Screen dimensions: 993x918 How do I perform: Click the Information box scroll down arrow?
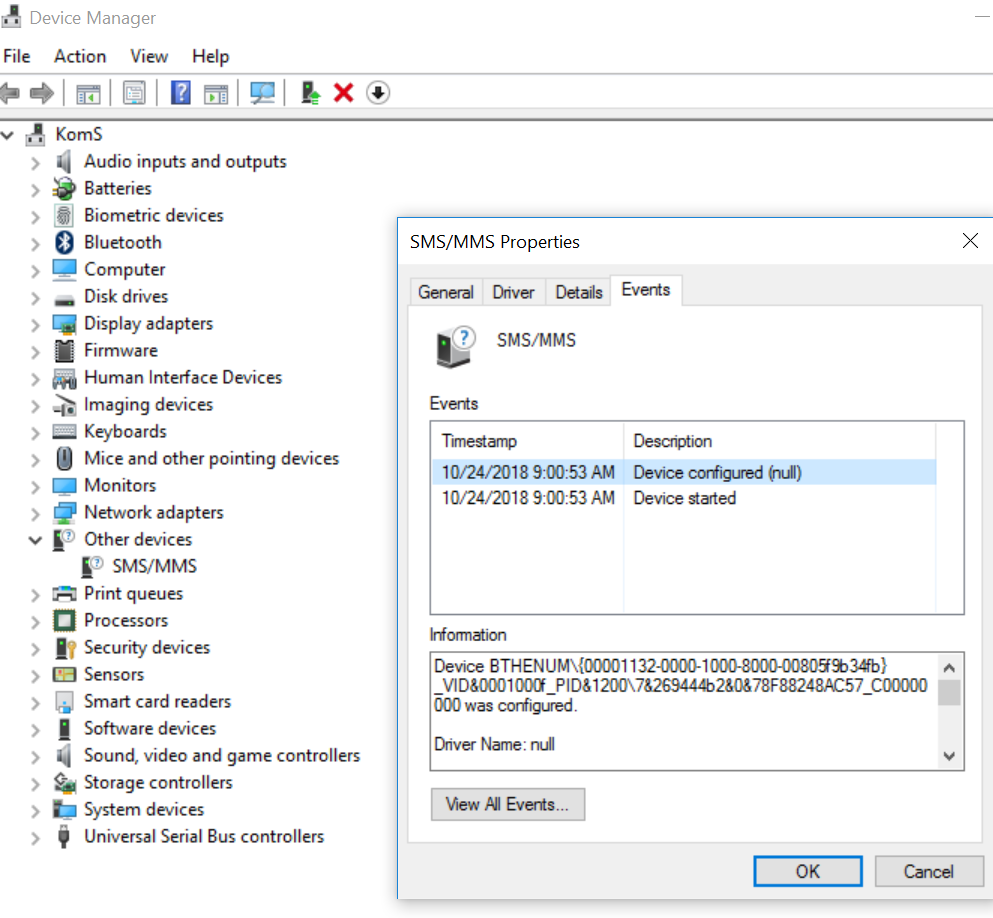[x=949, y=756]
